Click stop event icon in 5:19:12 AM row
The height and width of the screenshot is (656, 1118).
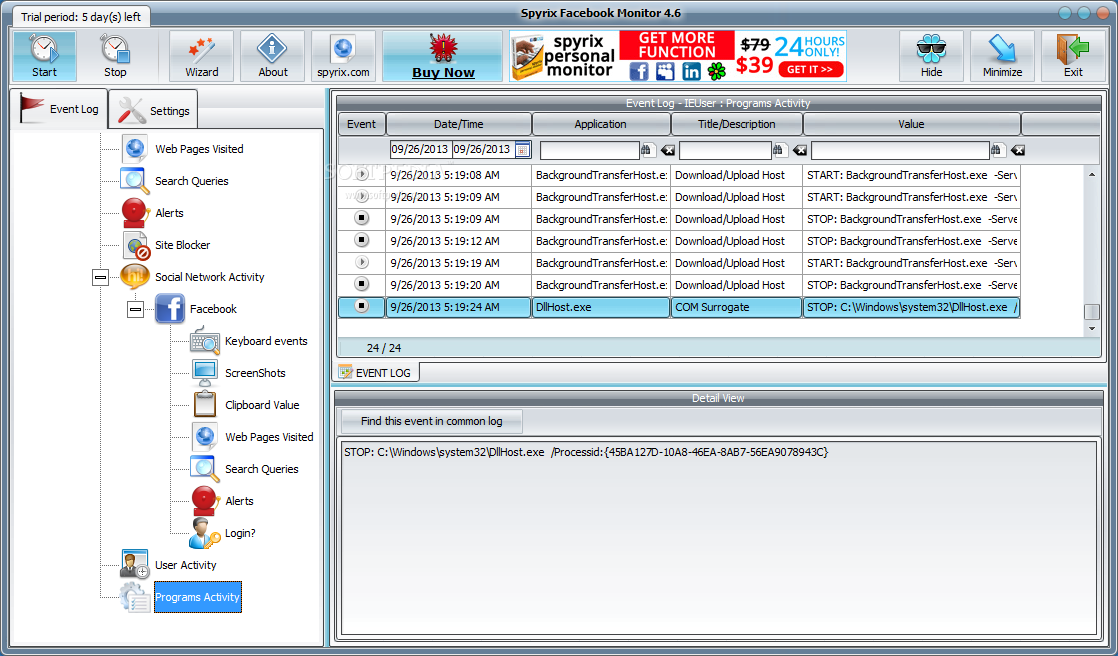coord(361,240)
